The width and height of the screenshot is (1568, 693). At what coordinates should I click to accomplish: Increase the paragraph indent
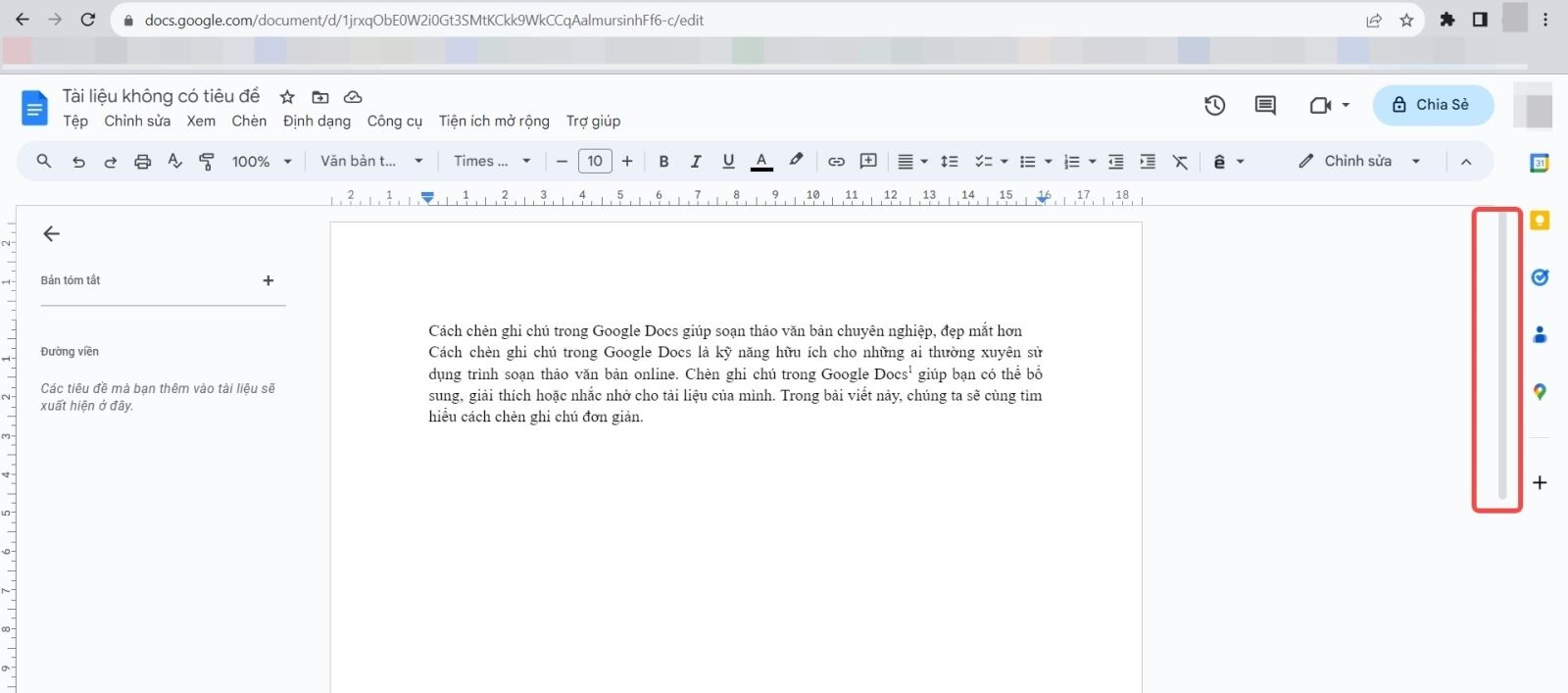[x=1148, y=162]
